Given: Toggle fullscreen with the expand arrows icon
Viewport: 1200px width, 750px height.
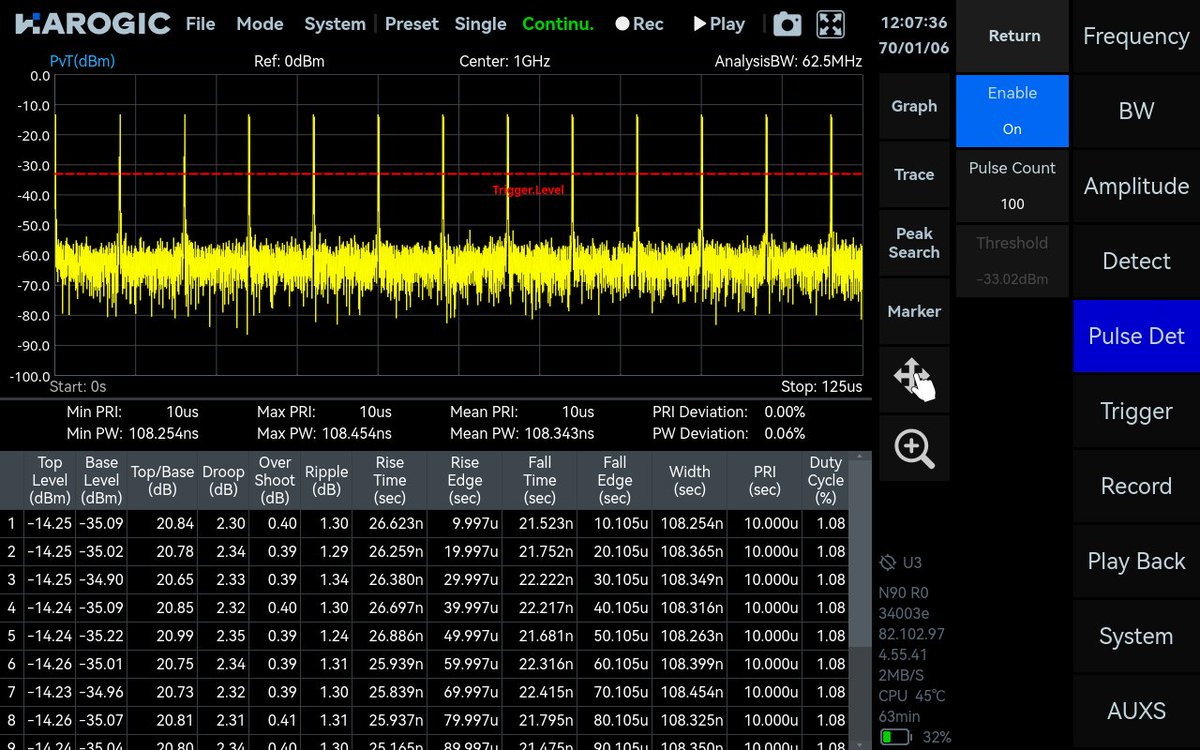Looking at the screenshot, I should click(831, 24).
